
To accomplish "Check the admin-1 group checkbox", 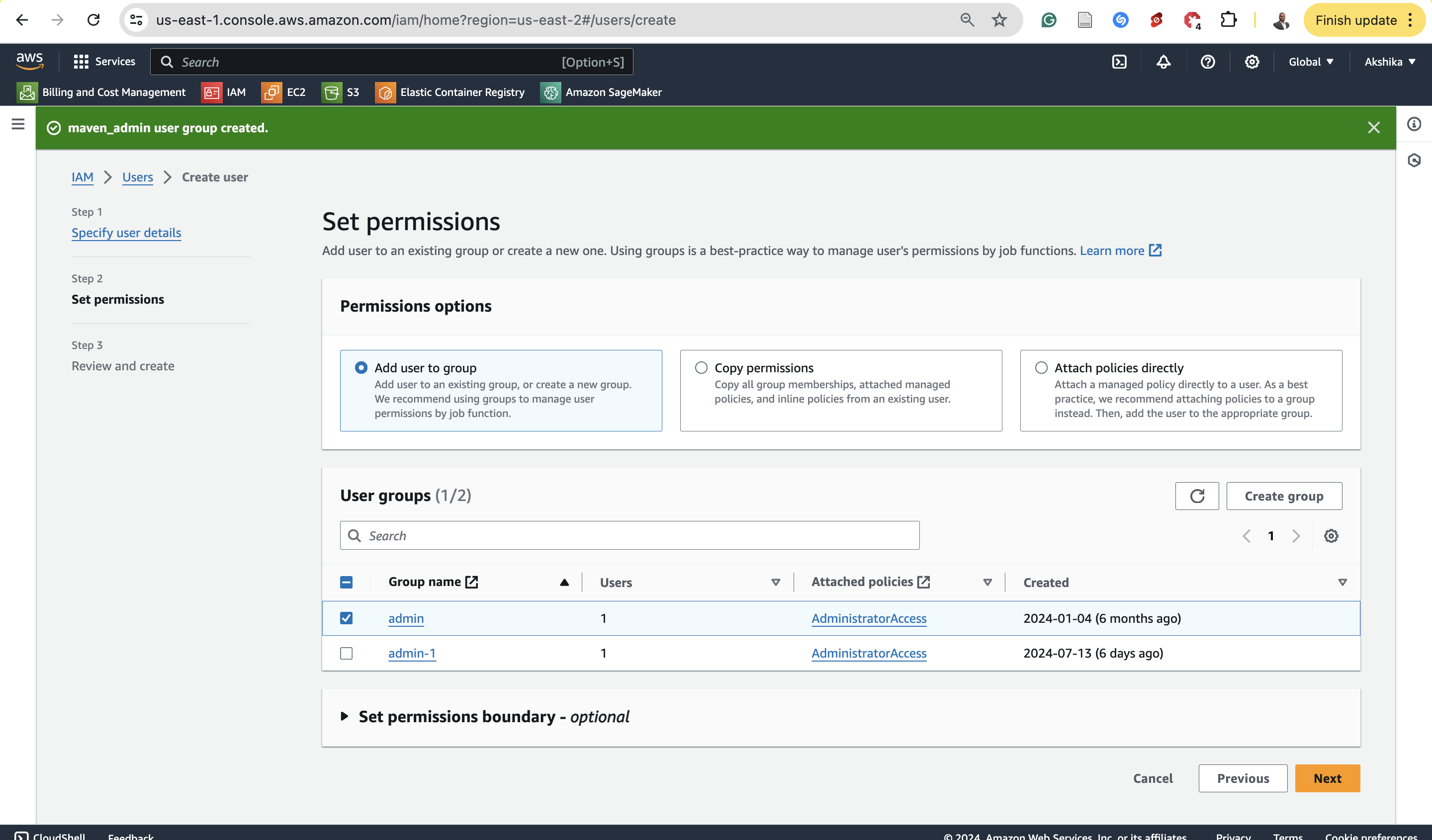I will [x=346, y=653].
